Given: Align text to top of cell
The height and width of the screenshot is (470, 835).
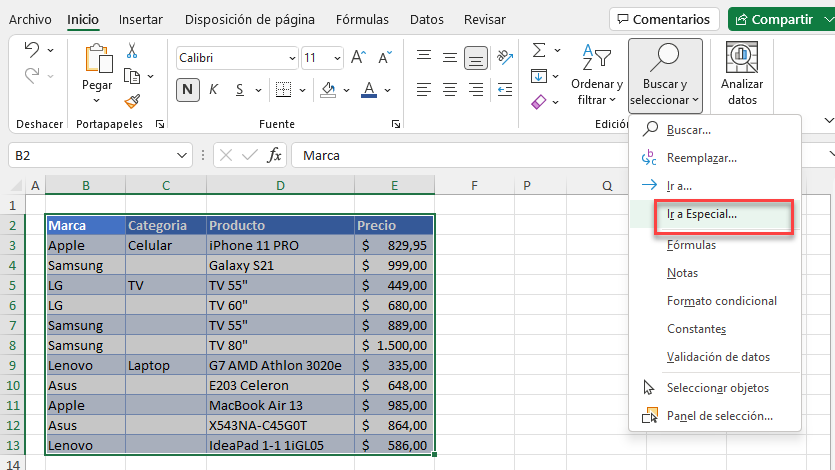Looking at the screenshot, I should (424, 56).
